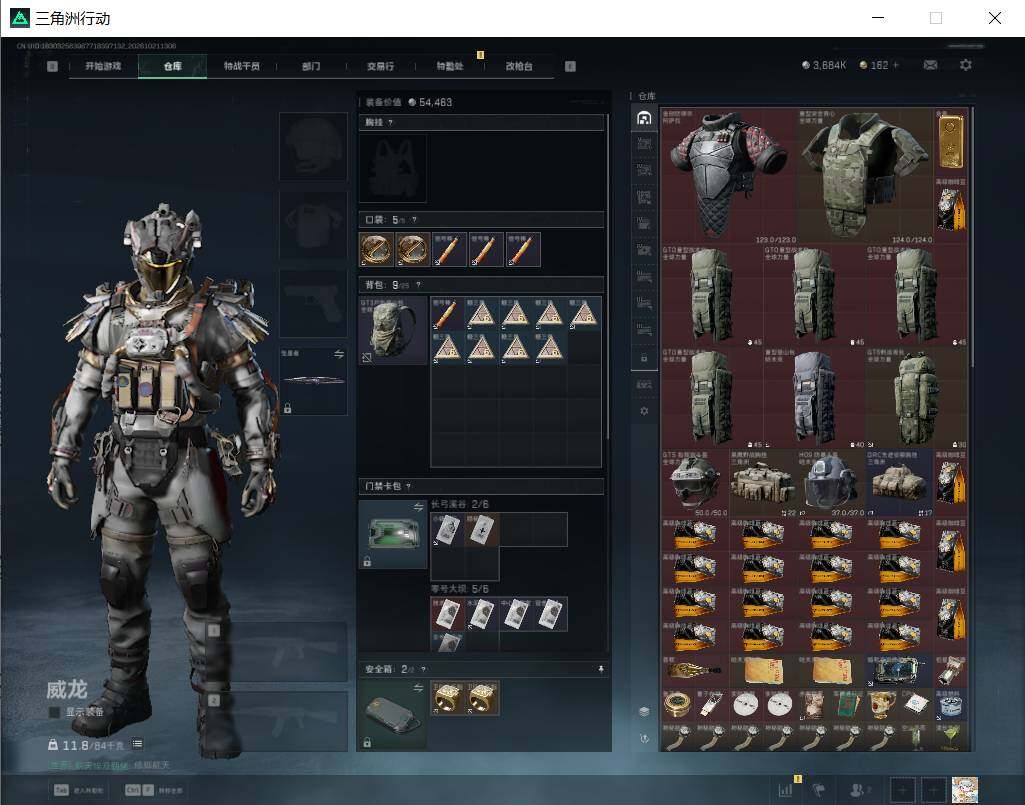Viewport: 1025px width, 805px height.
Task: Click the stacked layers icon in warehouse sidebar
Action: (x=644, y=711)
